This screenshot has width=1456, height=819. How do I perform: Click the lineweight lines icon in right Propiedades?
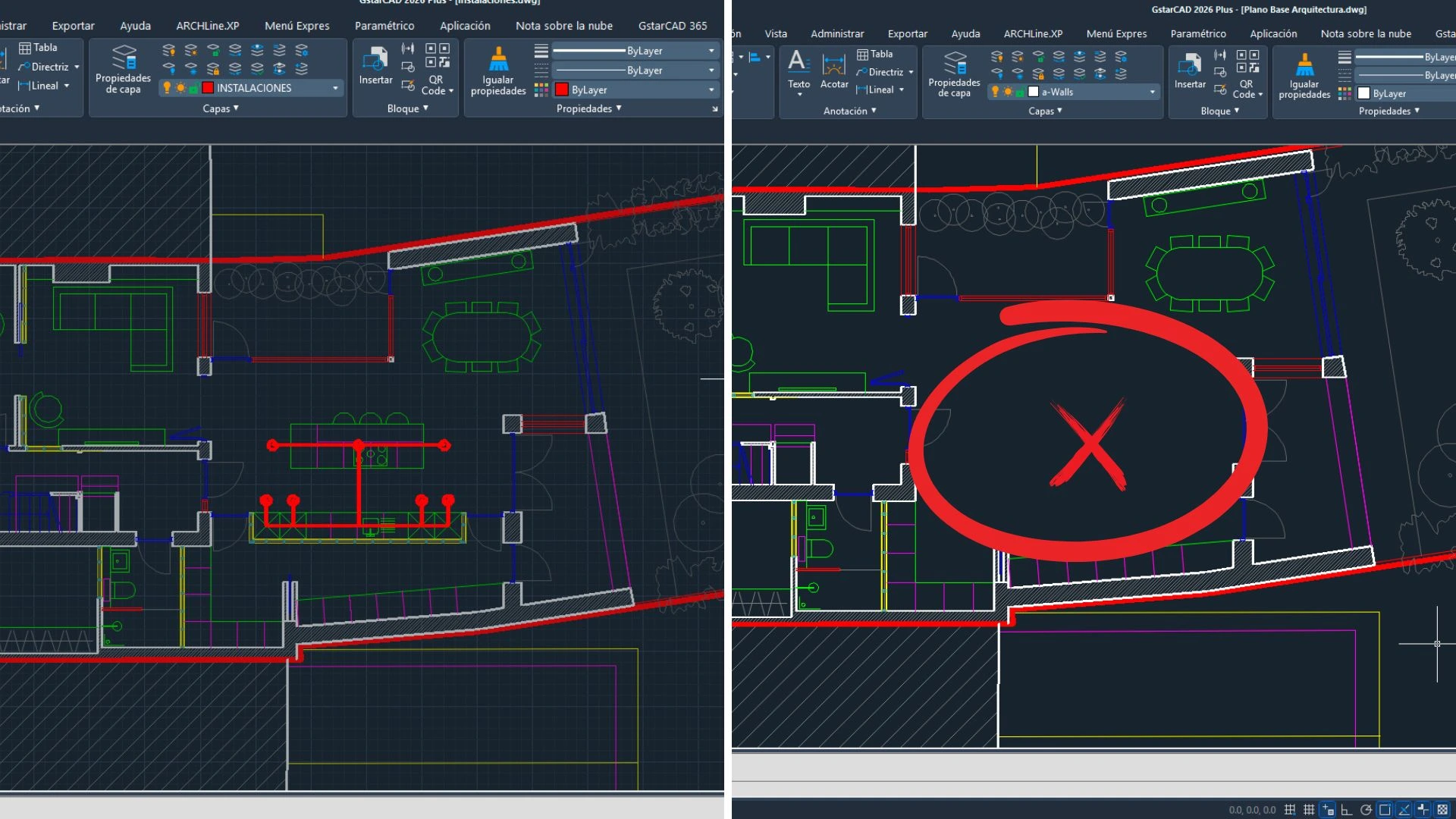click(x=1345, y=57)
